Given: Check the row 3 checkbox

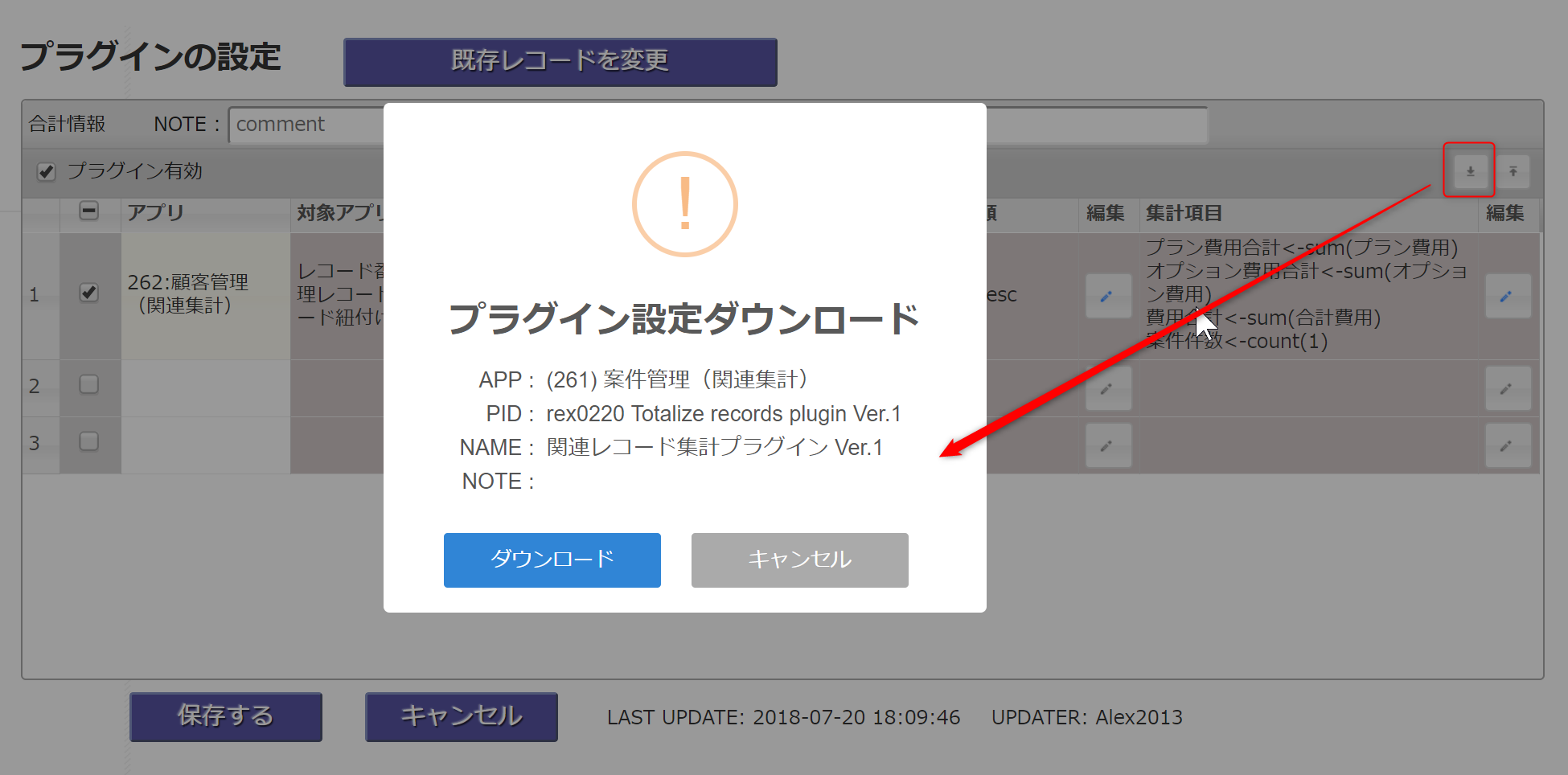Looking at the screenshot, I should [89, 441].
